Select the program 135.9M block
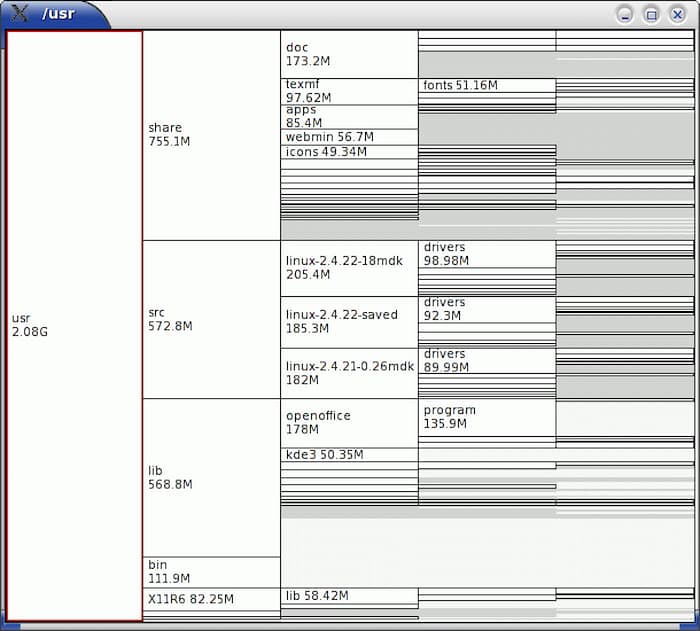This screenshot has height=631, width=700. pos(487,417)
